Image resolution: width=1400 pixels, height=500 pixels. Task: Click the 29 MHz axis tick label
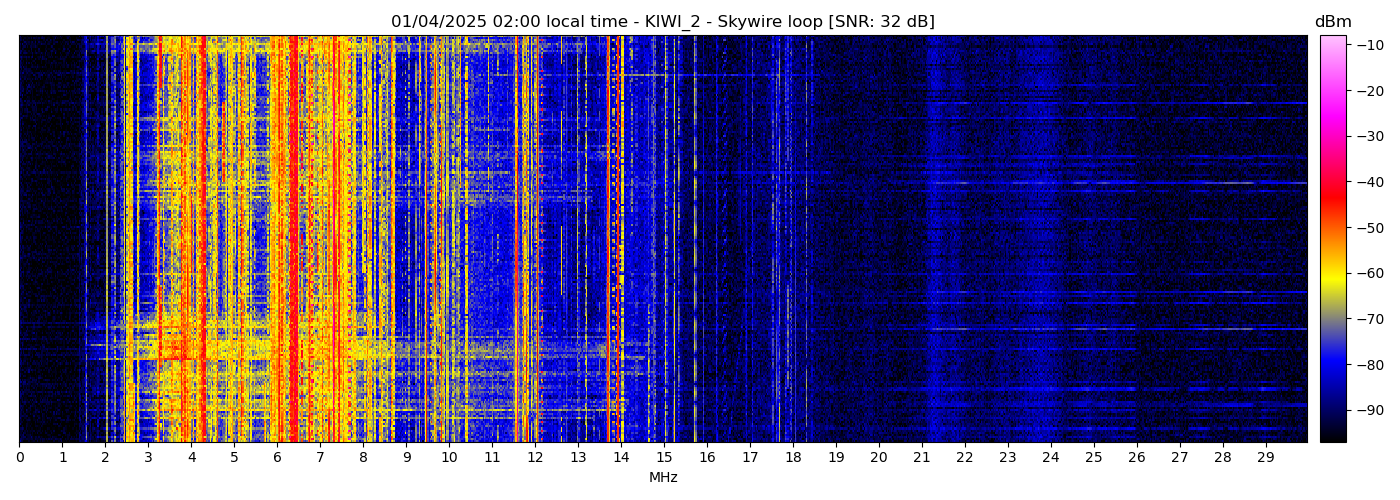point(1265,457)
